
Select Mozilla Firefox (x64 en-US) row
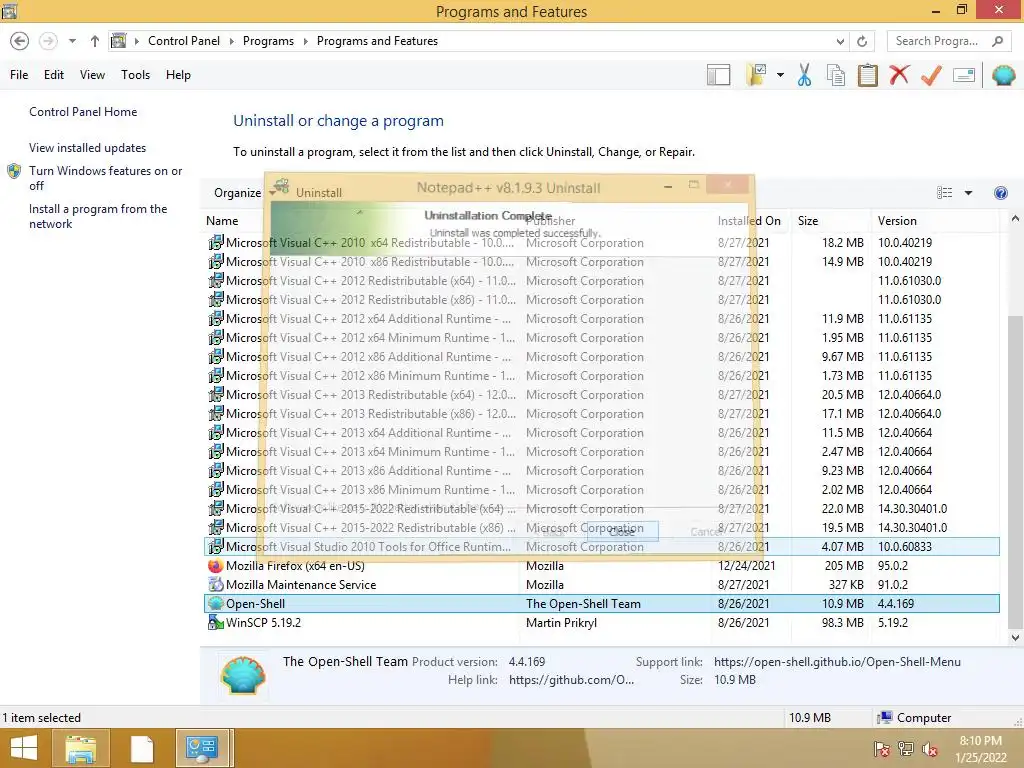[601, 566]
